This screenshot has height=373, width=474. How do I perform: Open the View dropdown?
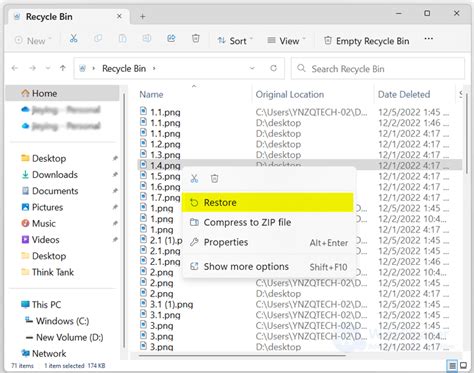tap(287, 41)
